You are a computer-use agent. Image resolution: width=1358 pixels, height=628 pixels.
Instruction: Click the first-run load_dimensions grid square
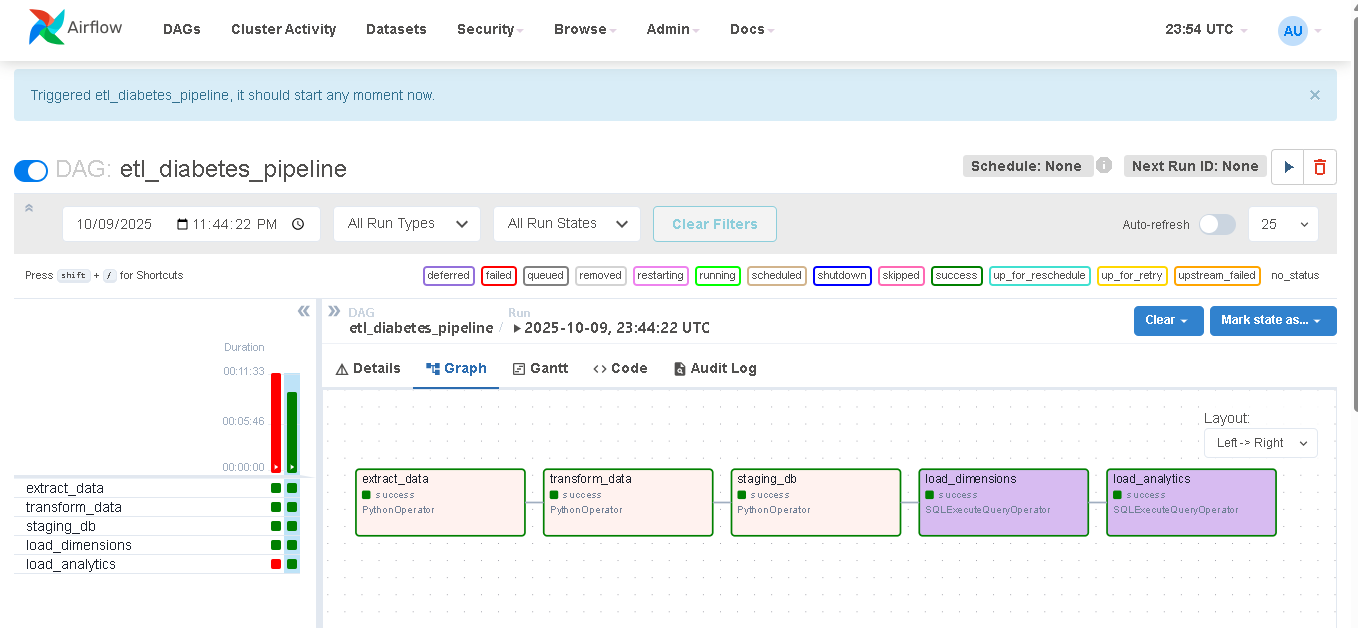(x=276, y=545)
